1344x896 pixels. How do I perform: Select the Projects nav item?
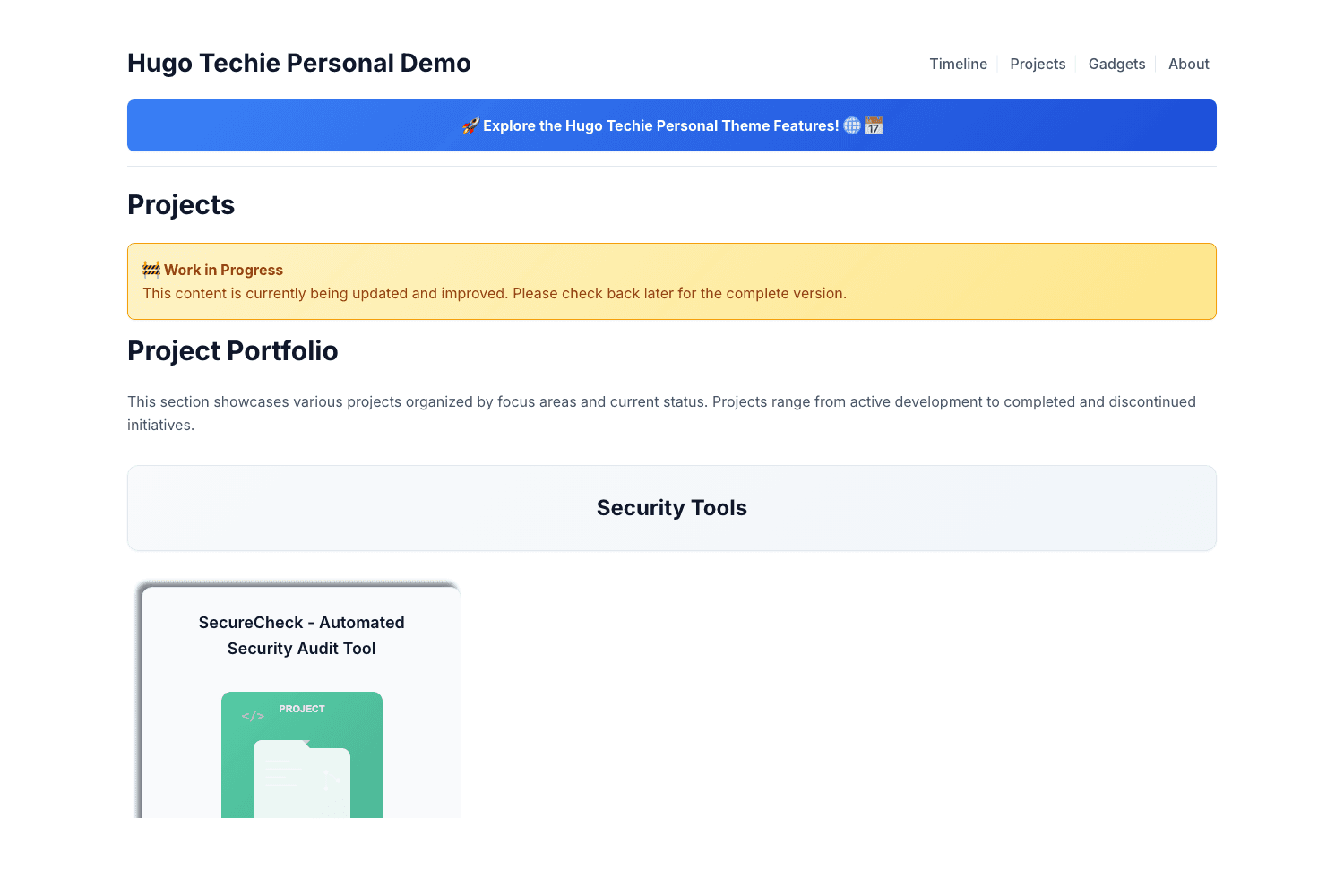click(1038, 64)
